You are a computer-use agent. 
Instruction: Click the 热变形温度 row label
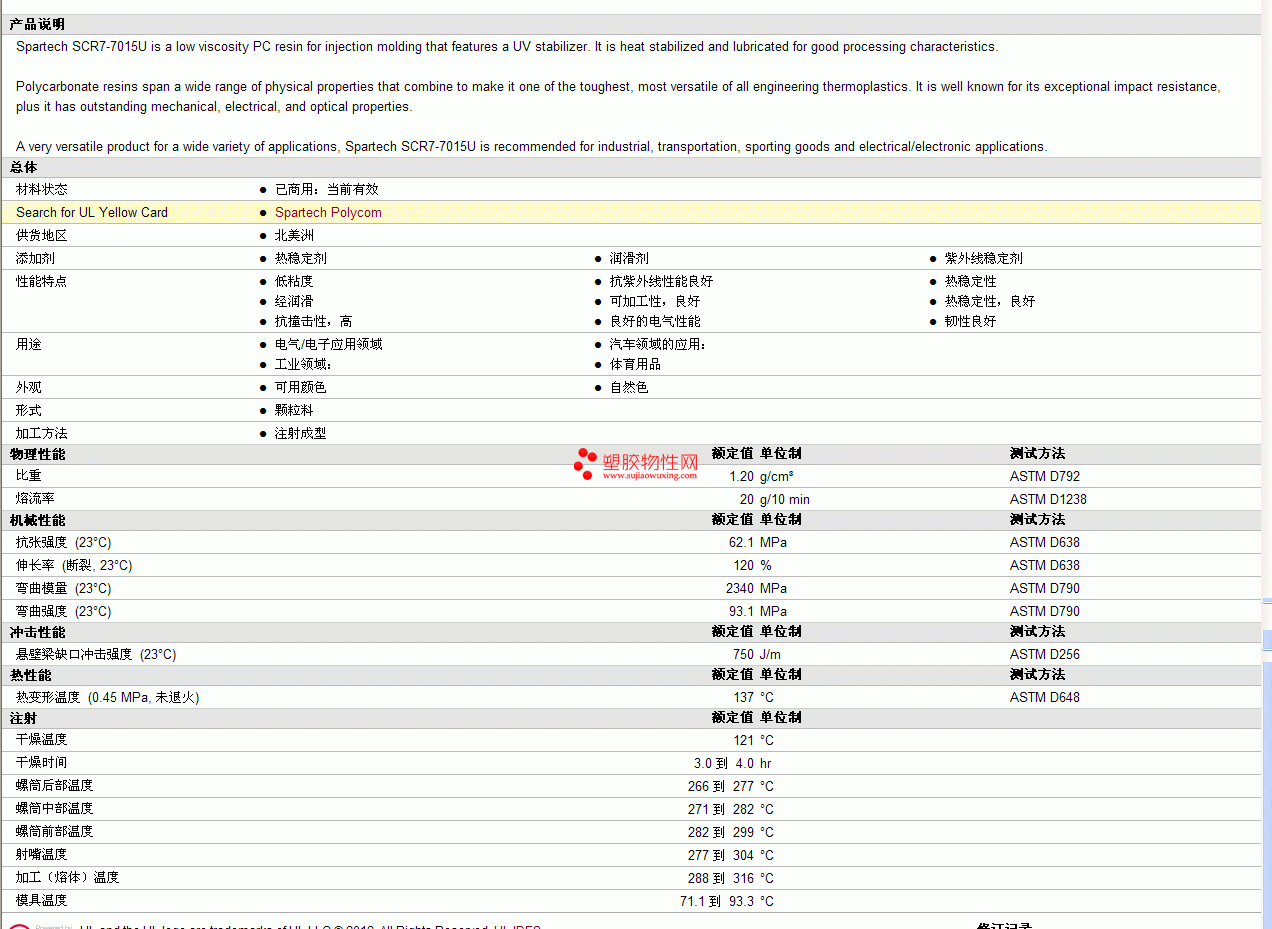[x=108, y=697]
